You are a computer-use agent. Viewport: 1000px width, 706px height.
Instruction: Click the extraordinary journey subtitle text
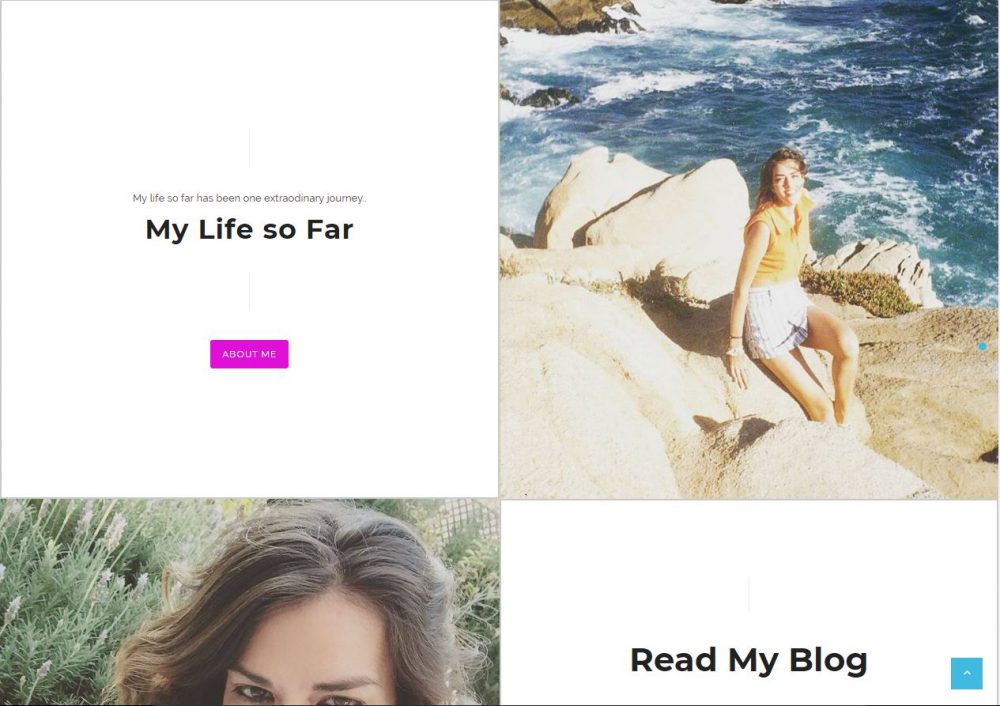(249, 198)
